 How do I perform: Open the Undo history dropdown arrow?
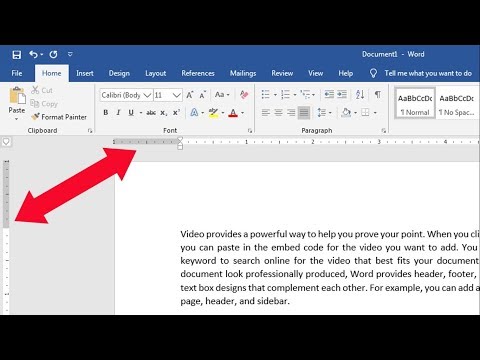(42, 54)
